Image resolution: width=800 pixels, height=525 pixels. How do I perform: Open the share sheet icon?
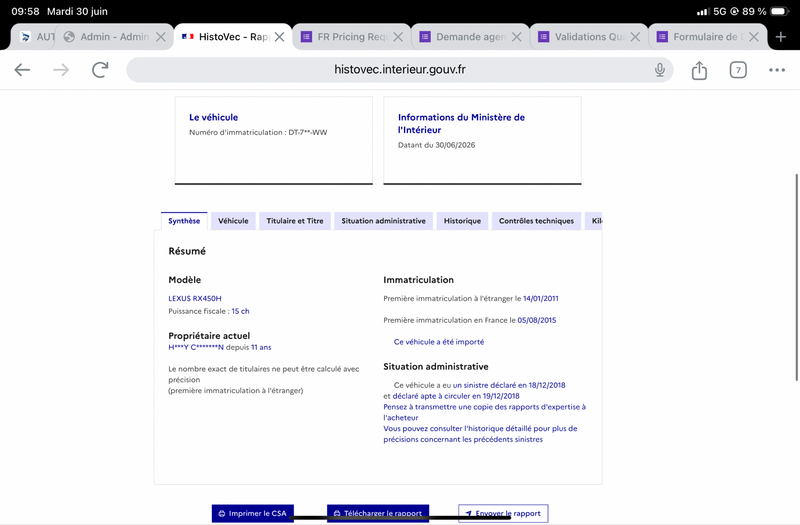pyautogui.click(x=699, y=70)
